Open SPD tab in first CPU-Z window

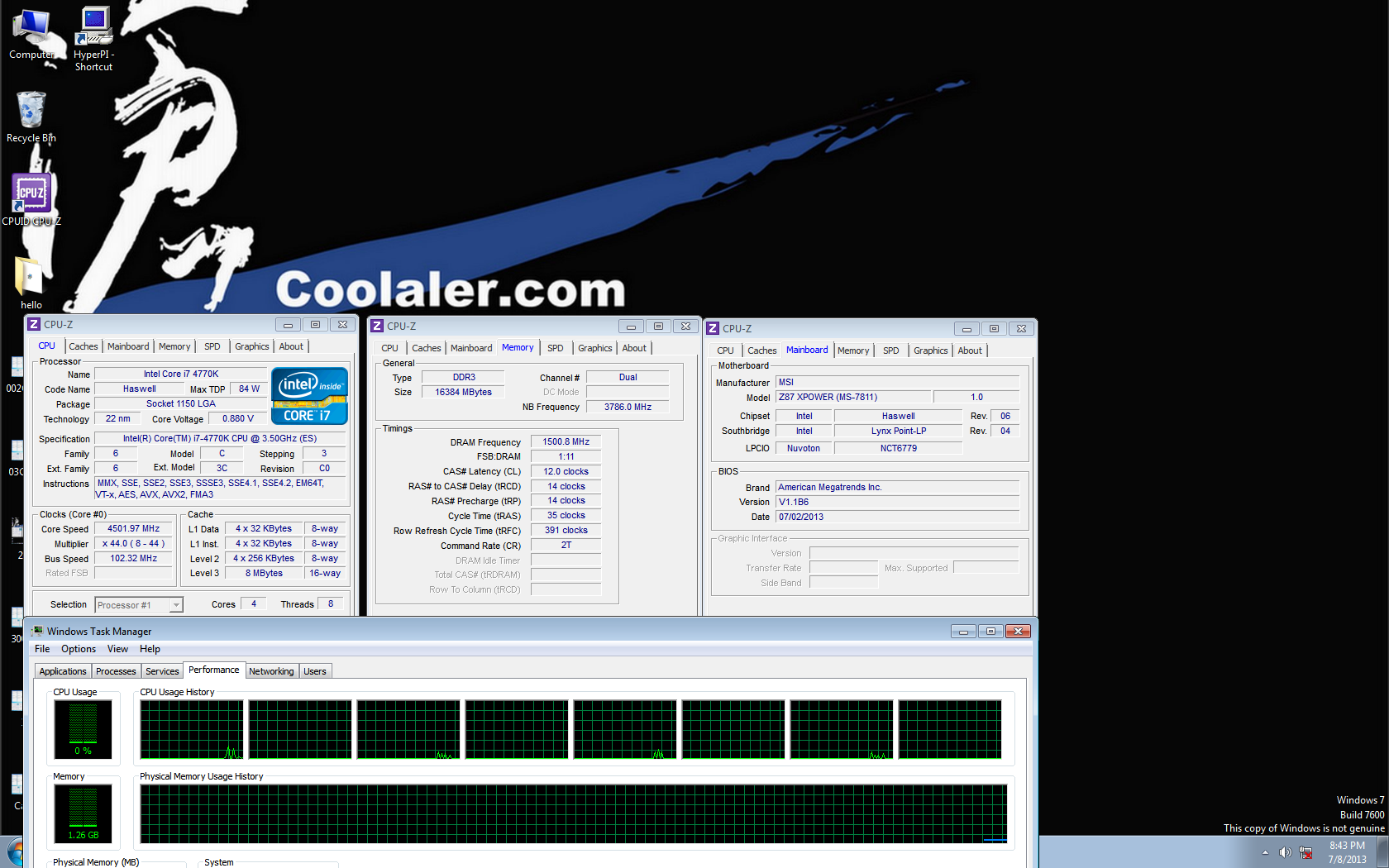click(212, 346)
